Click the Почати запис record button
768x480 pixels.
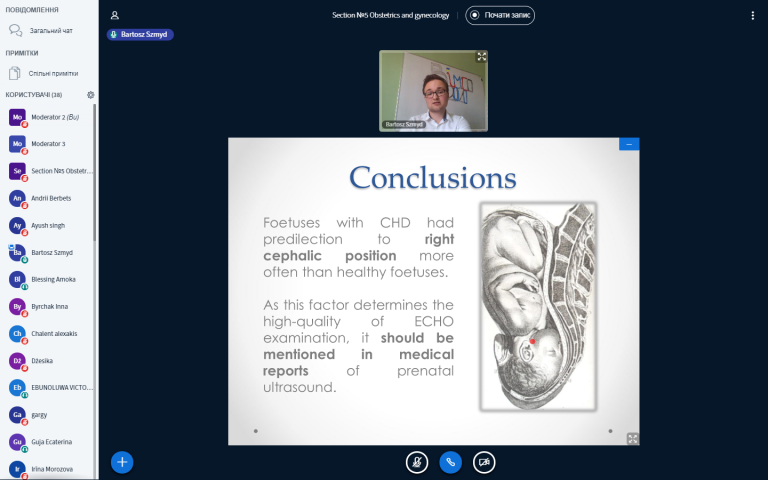500,15
